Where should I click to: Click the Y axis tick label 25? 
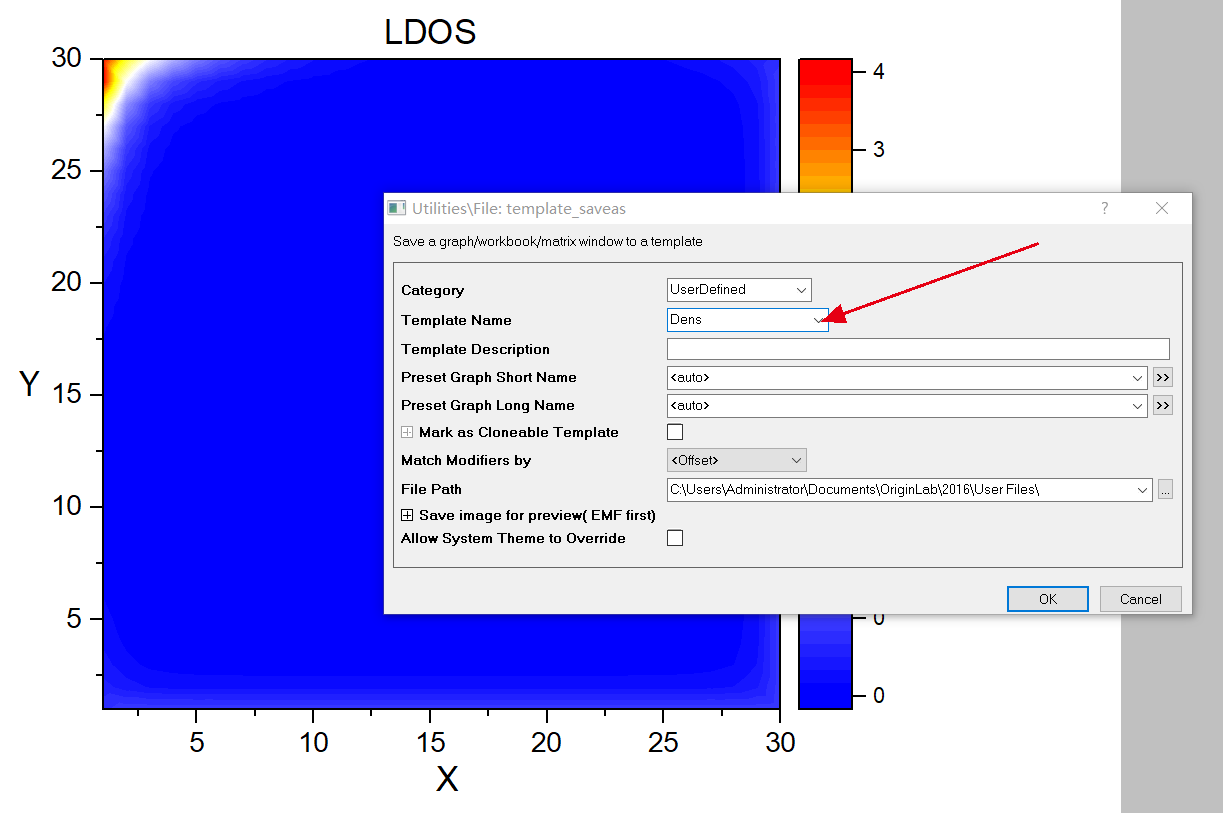click(65, 171)
